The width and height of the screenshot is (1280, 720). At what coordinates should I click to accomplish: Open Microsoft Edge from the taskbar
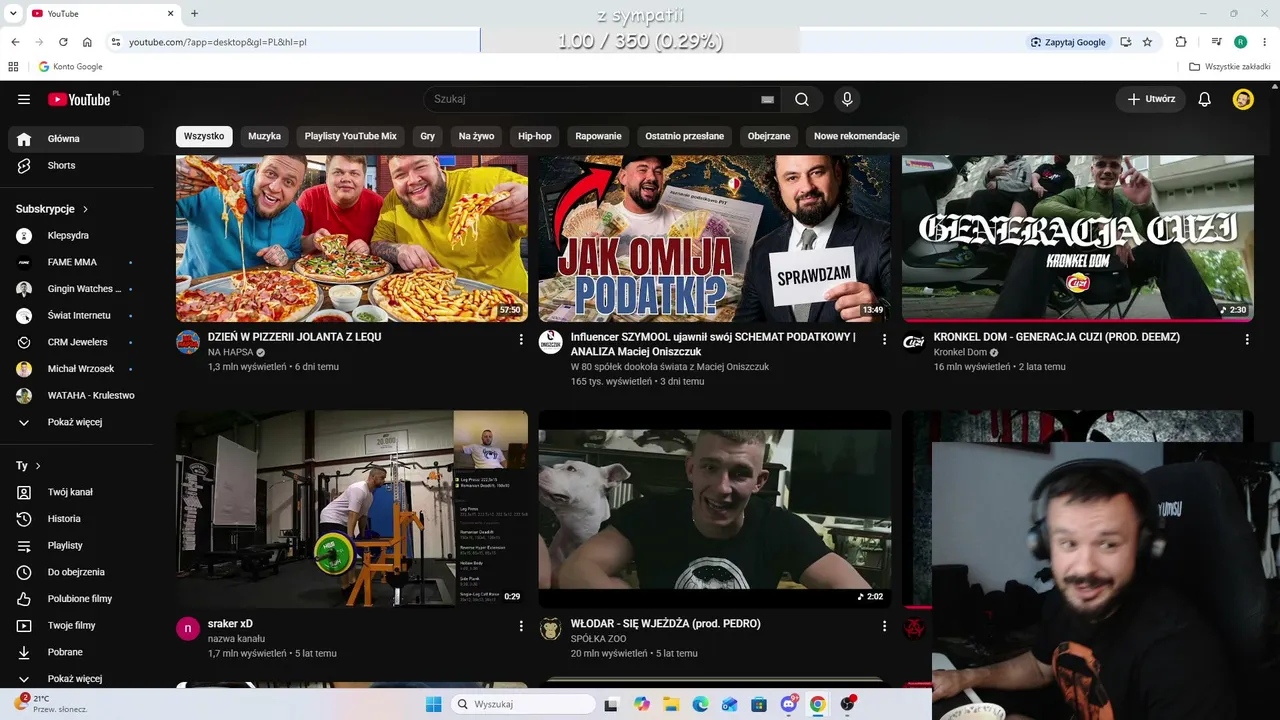700,704
